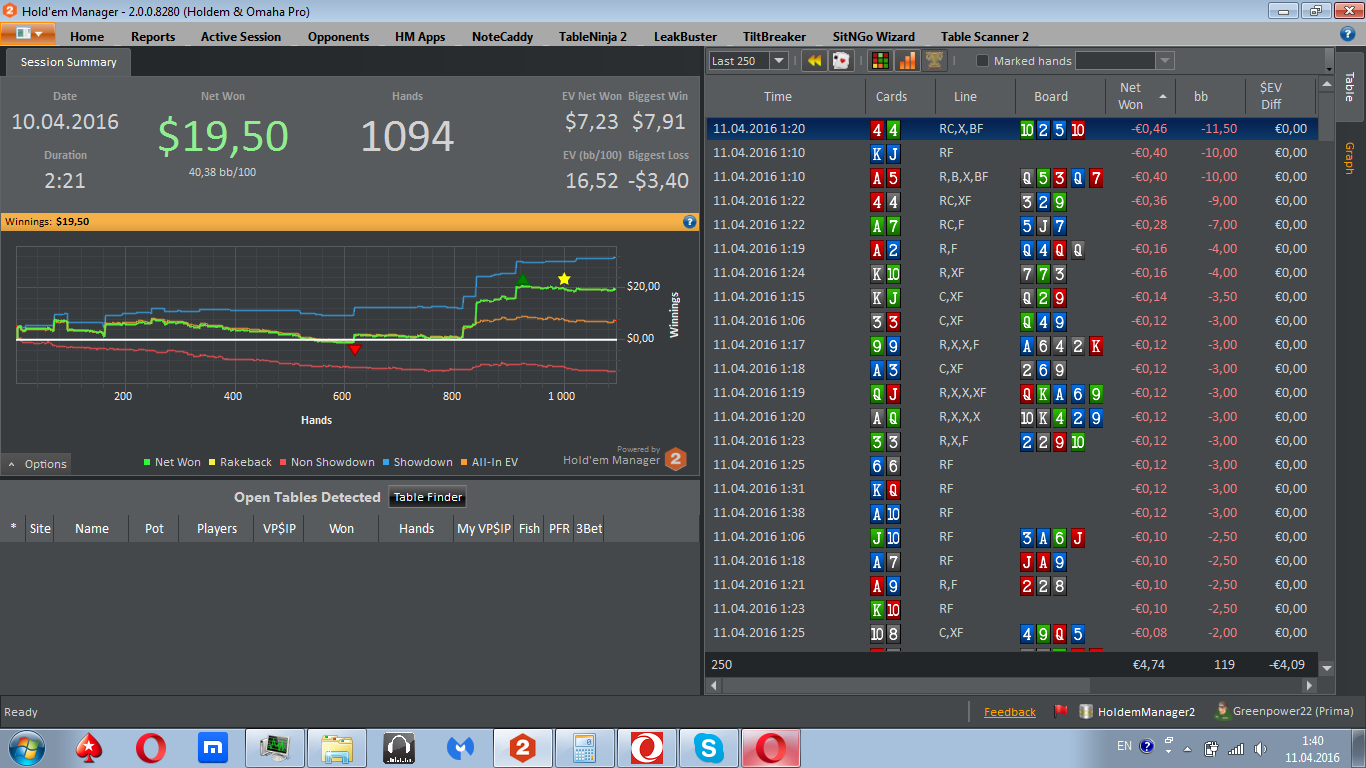Click the Table Finder button
The height and width of the screenshot is (768, 1366).
click(427, 497)
